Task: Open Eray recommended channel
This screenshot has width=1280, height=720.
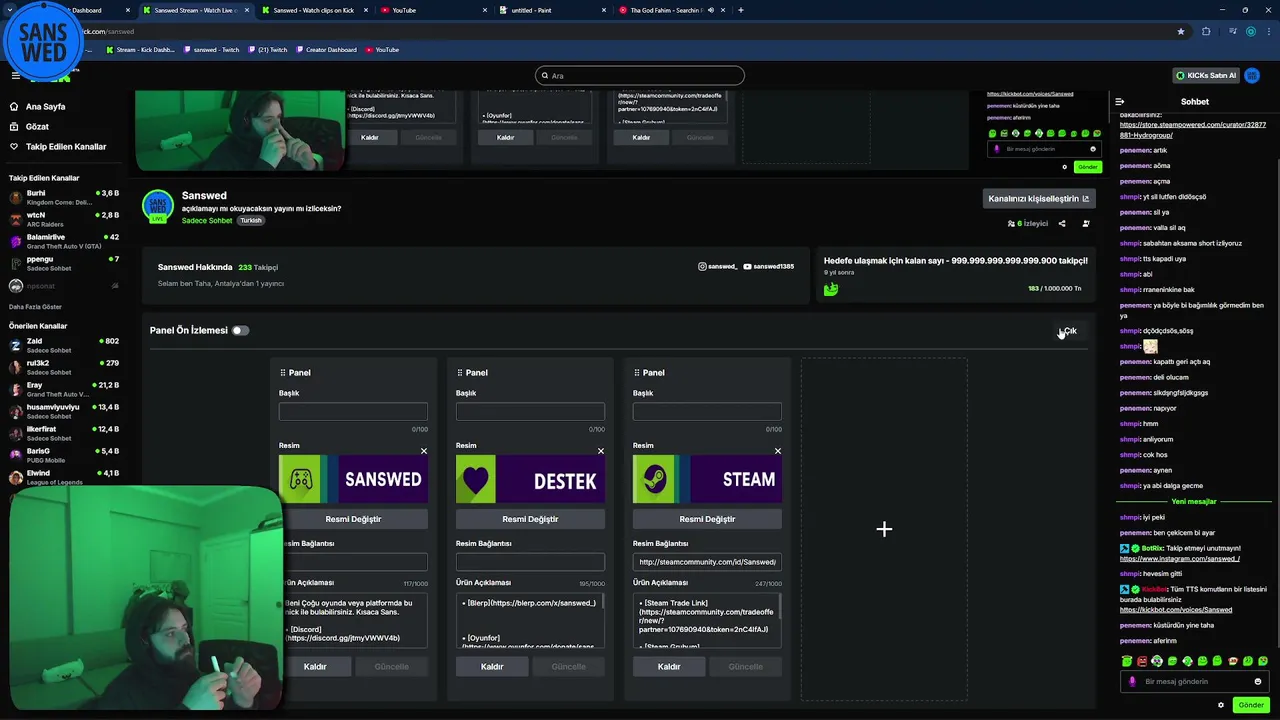Action: (62, 389)
